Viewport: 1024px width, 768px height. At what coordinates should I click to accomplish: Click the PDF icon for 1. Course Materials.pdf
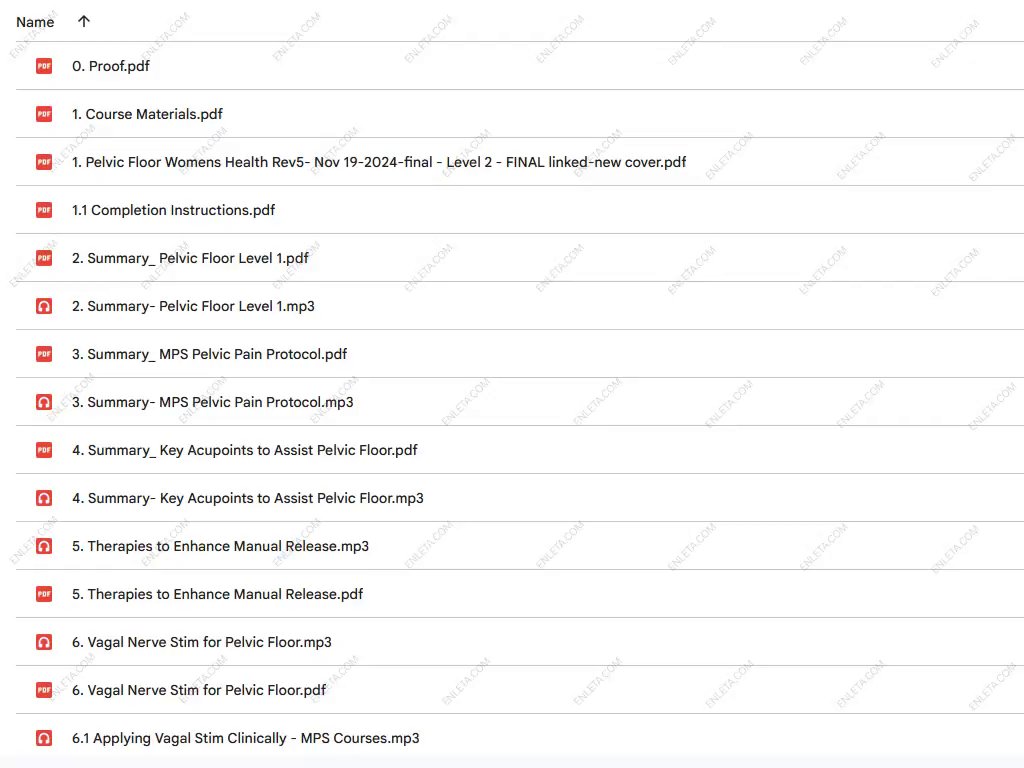(x=44, y=114)
